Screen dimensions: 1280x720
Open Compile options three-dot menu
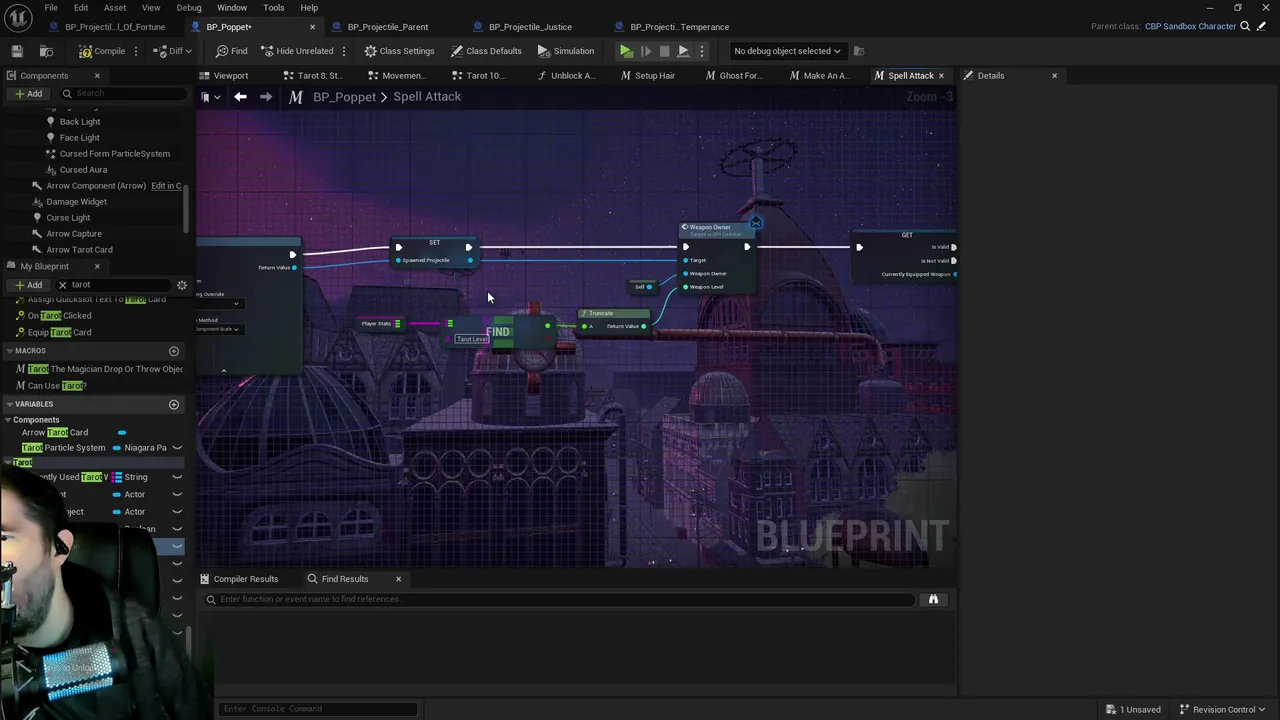click(x=138, y=51)
